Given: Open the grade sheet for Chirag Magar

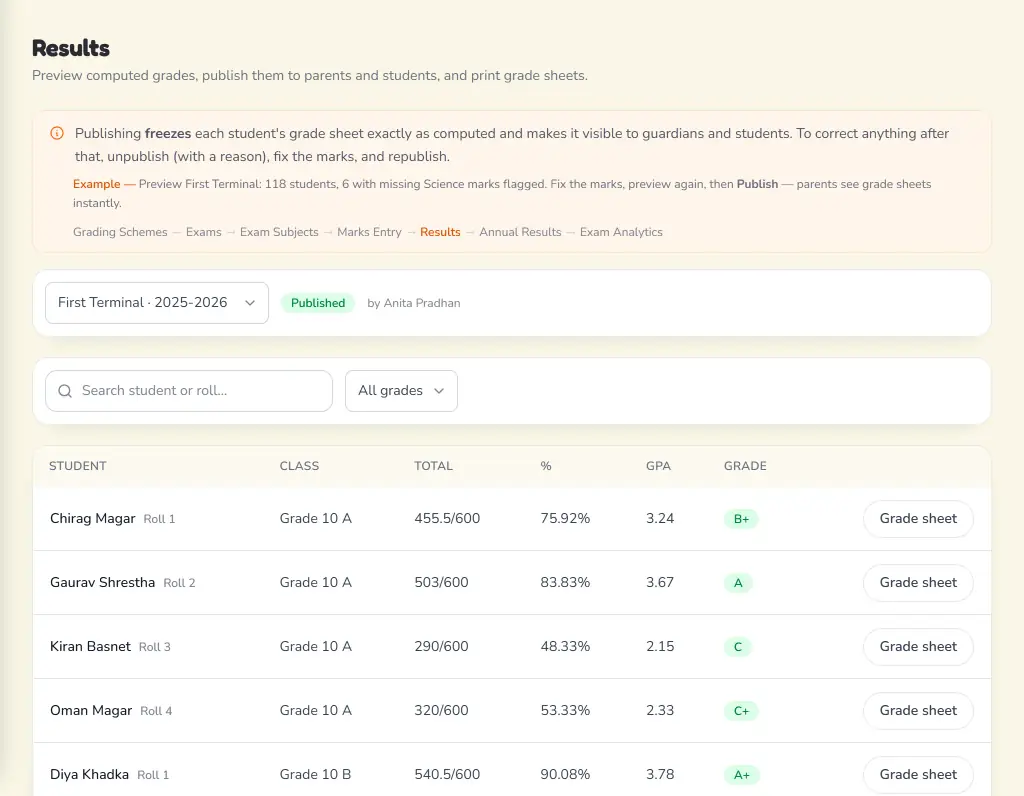Looking at the screenshot, I should click(x=918, y=518).
